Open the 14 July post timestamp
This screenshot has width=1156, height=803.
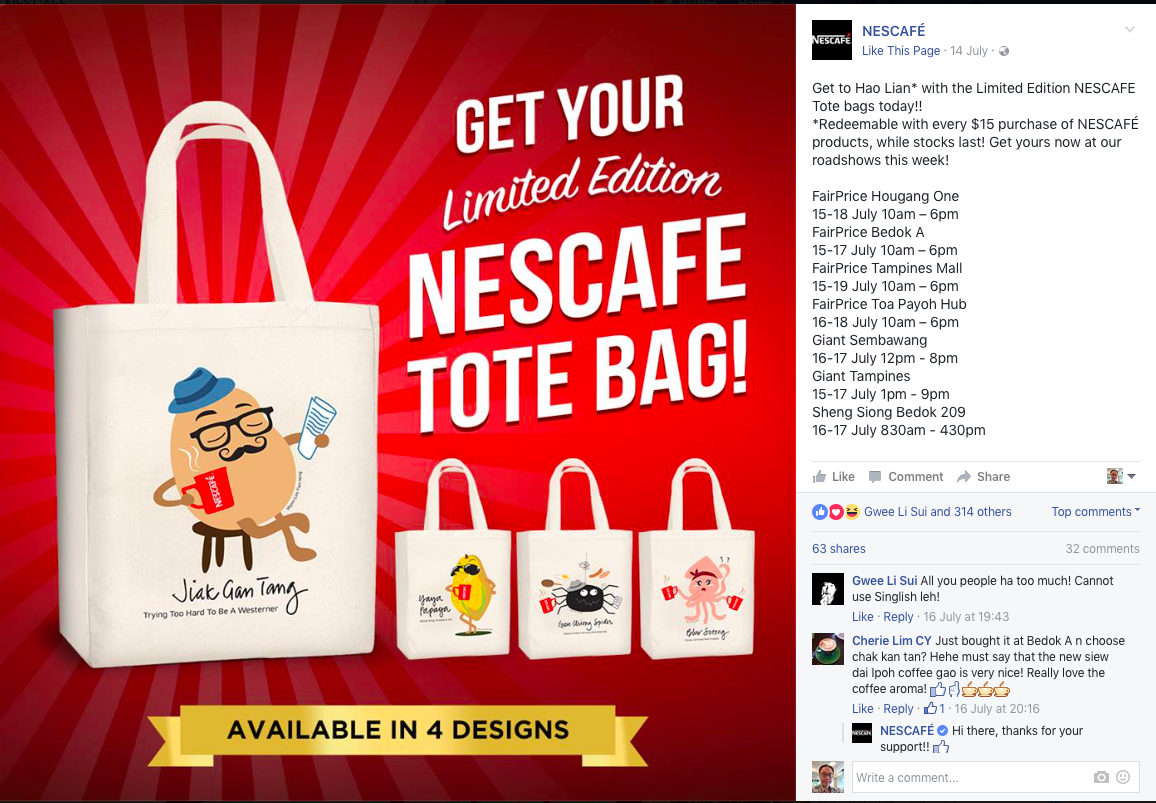[969, 51]
